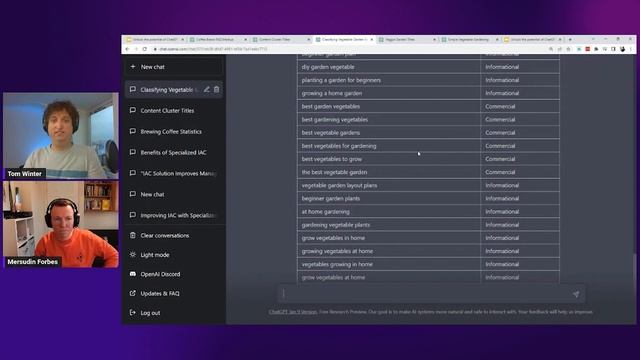Image resolution: width=640 pixels, height=360 pixels.
Task: Click the "best vegetables to grow" cell
Action: (389, 159)
